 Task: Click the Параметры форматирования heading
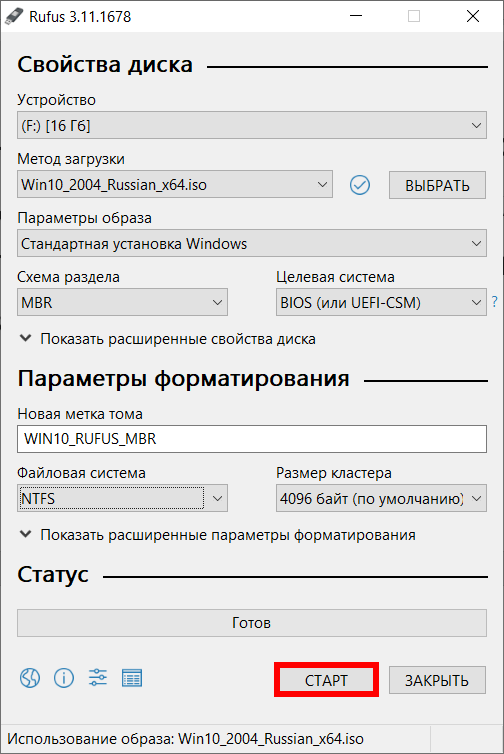(x=183, y=378)
